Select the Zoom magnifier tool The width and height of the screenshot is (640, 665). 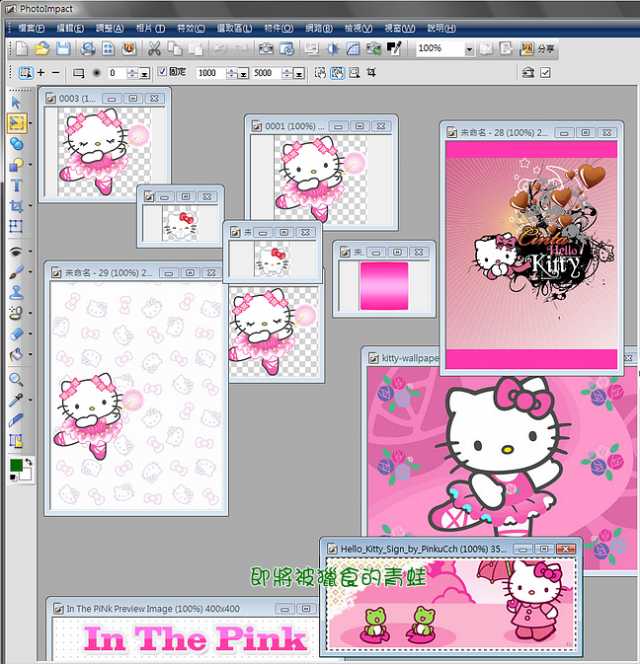click(x=16, y=379)
